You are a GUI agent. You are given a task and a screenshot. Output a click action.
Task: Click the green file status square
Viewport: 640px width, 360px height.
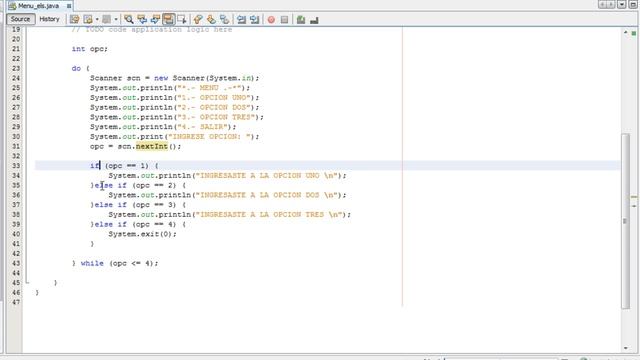tap(634, 33)
